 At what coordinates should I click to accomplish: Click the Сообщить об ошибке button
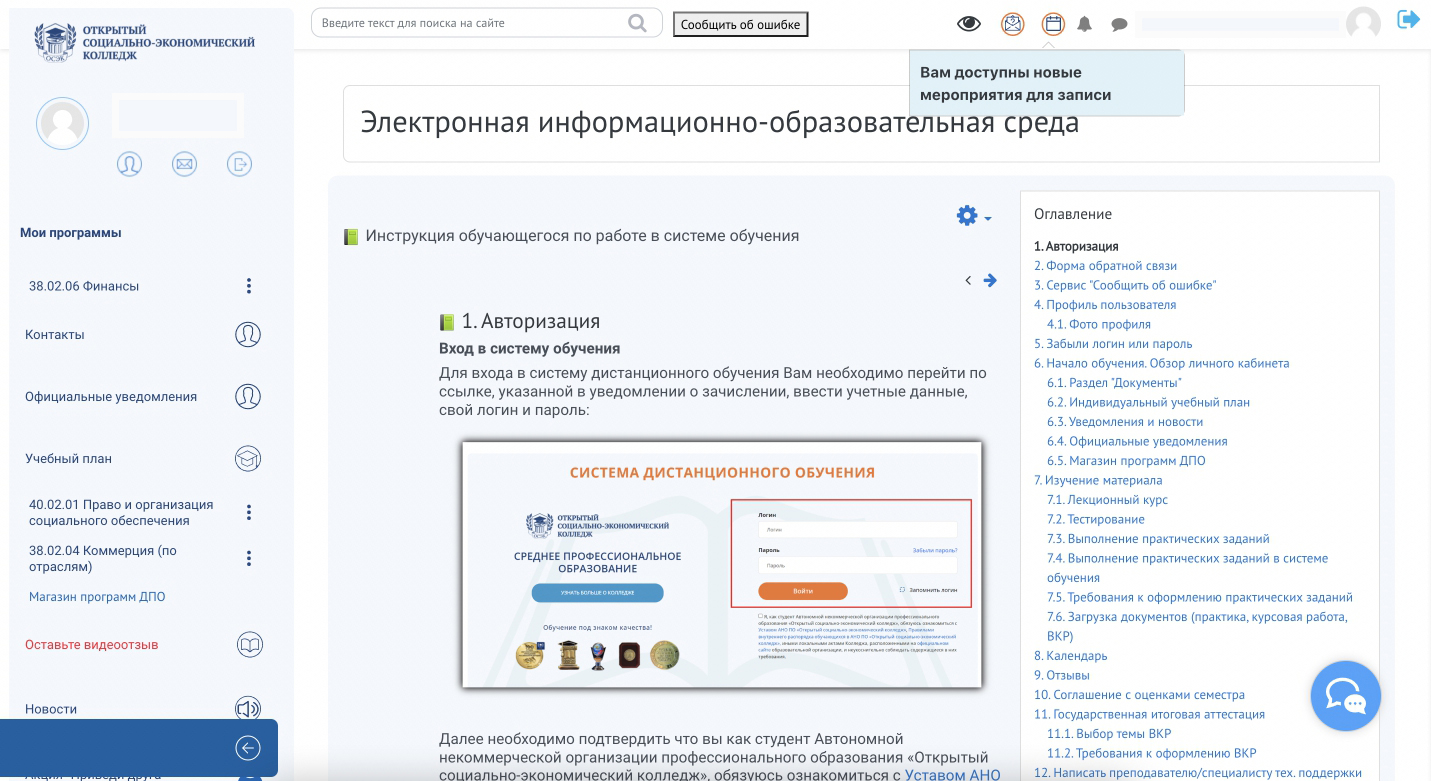740,24
